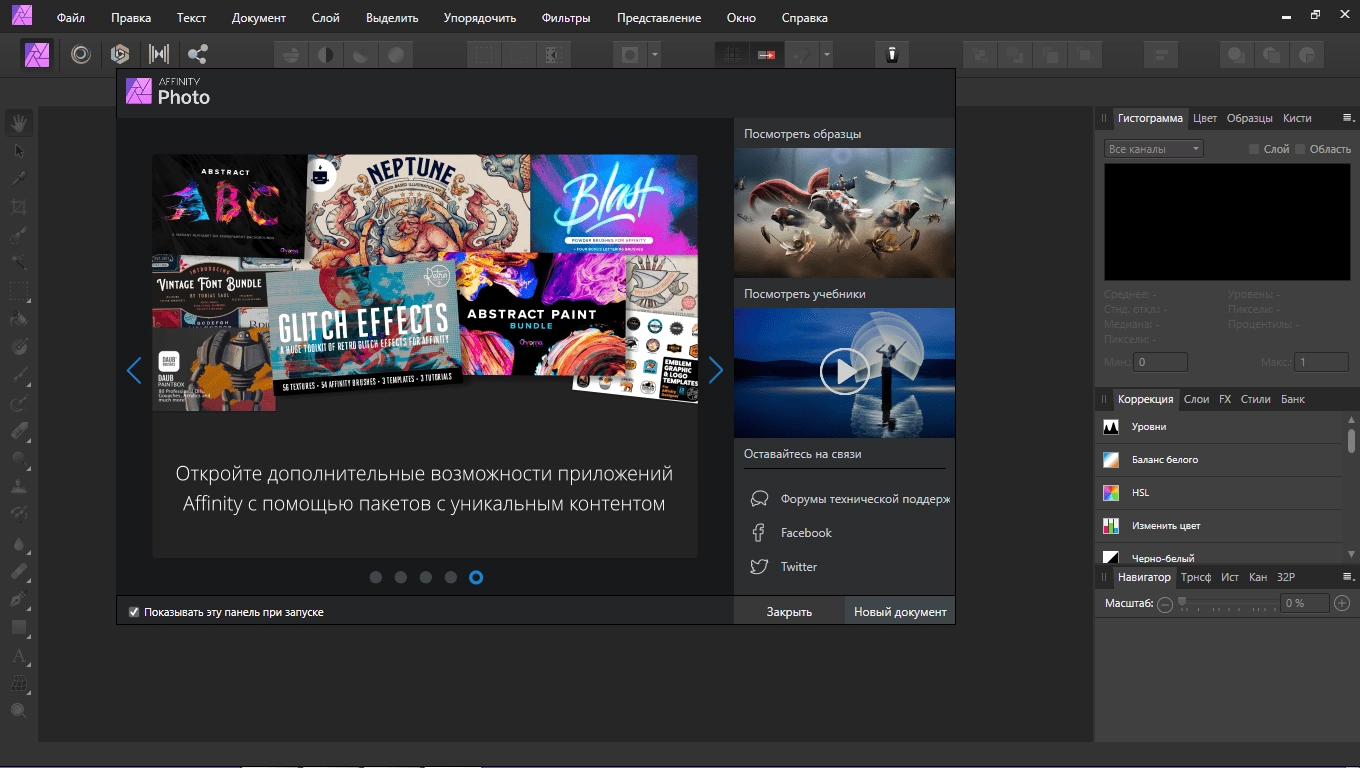Open the Tone Mapping persona

(158, 54)
